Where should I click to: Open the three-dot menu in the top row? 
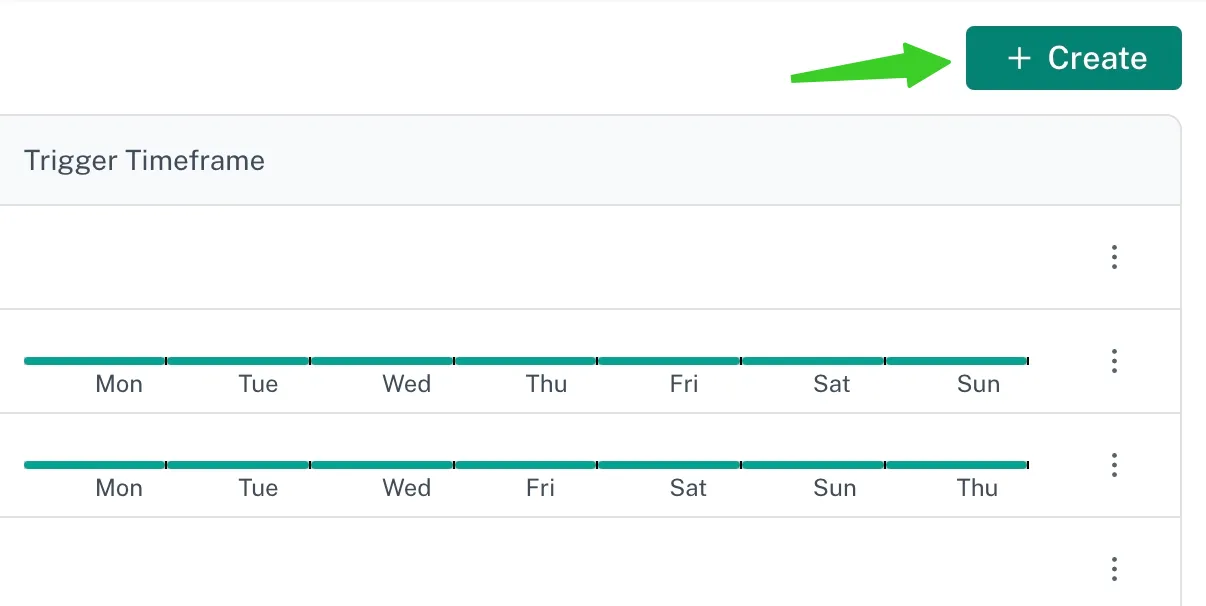click(1114, 257)
